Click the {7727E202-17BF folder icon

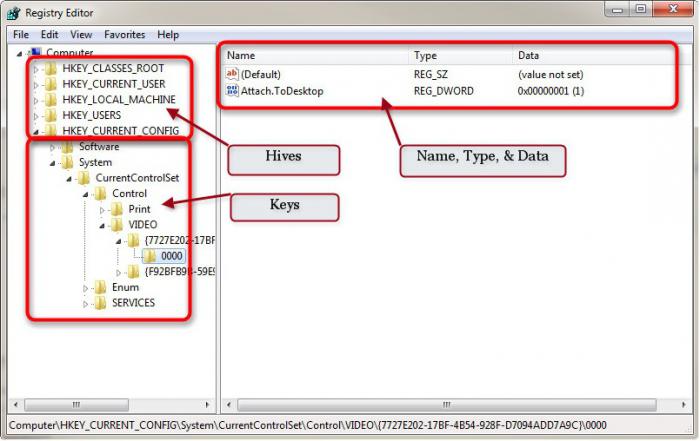coord(133,241)
